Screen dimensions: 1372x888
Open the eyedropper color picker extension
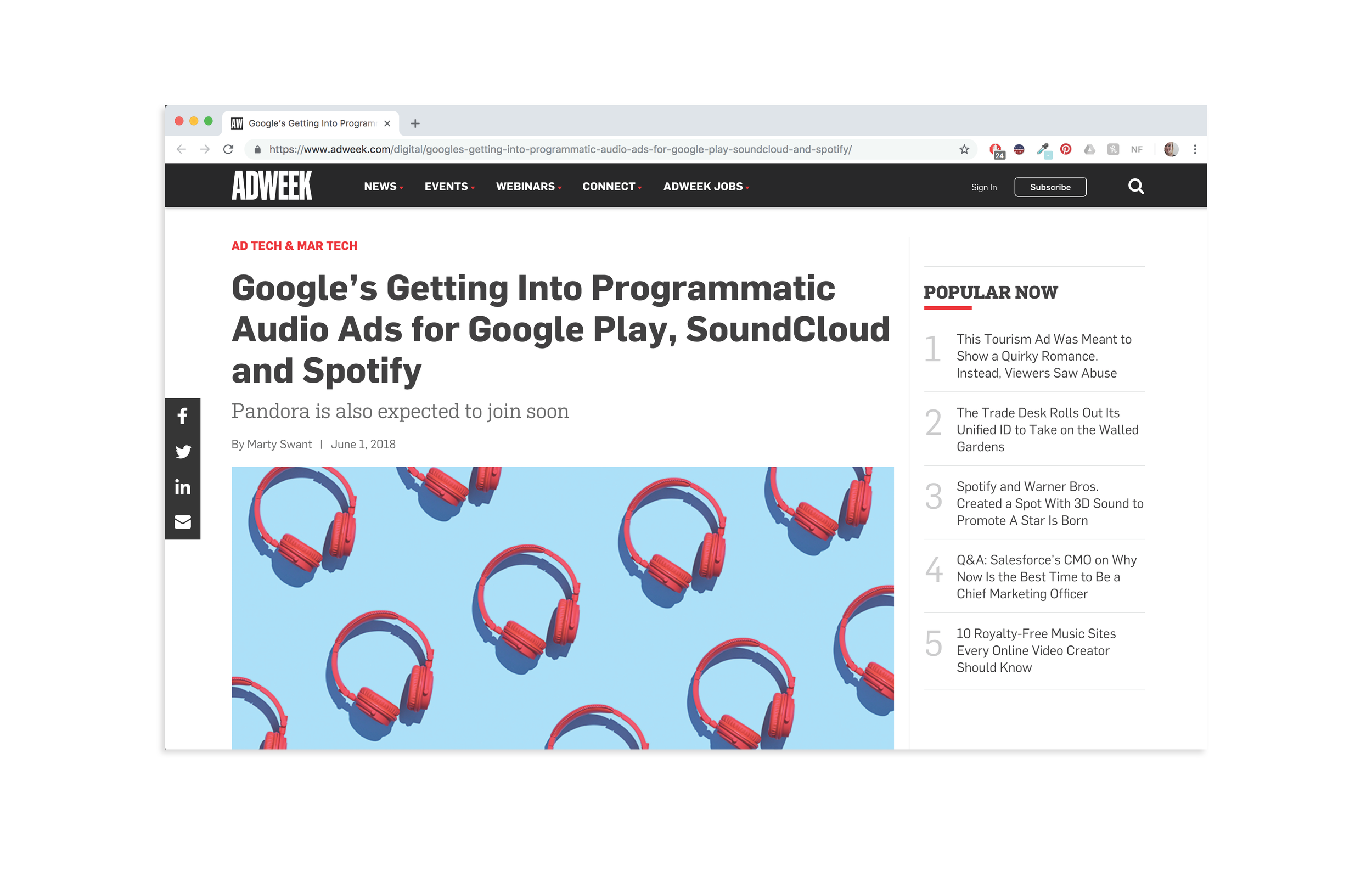[x=1043, y=150]
